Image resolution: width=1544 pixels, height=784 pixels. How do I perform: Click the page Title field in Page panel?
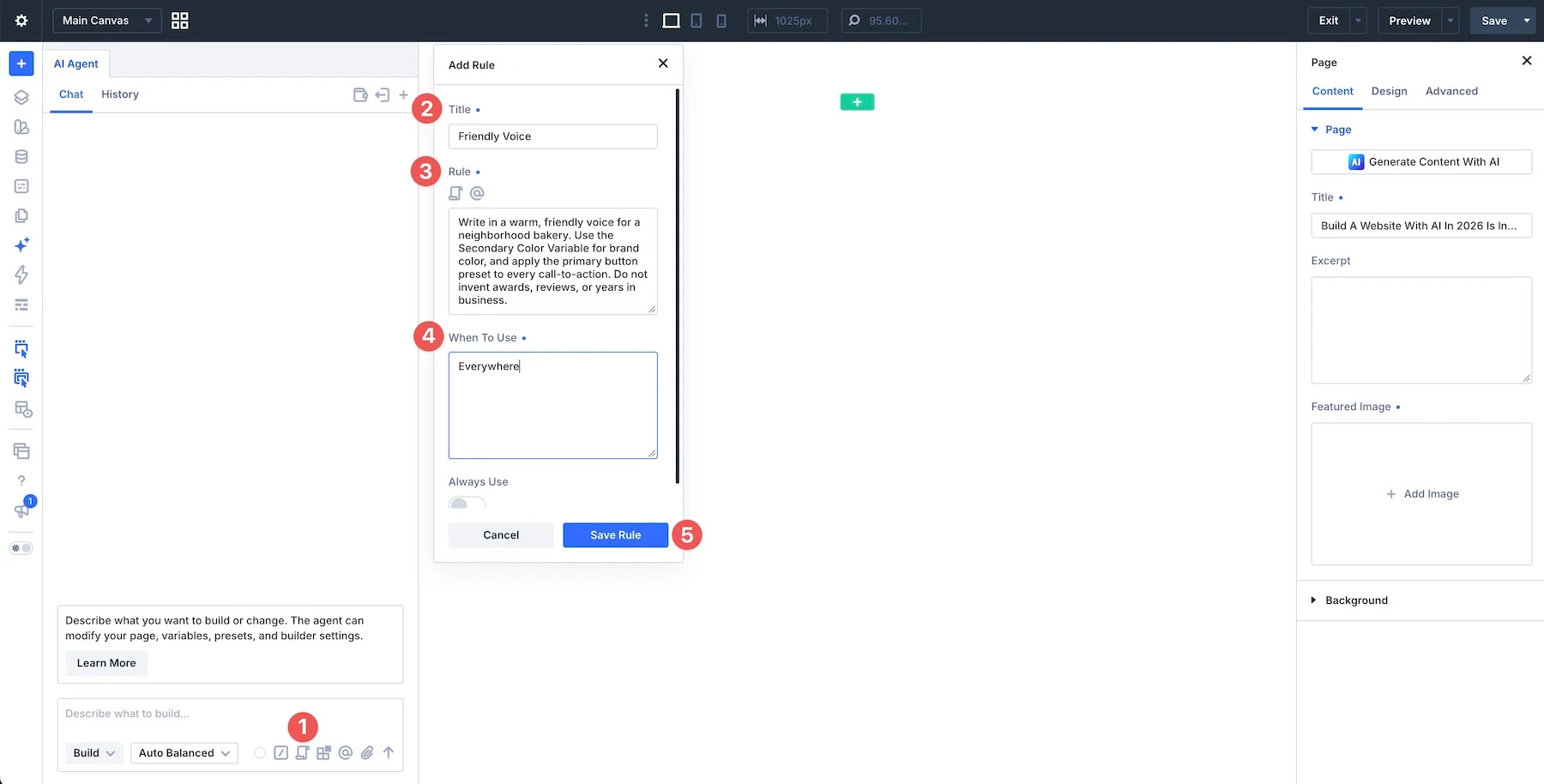click(1421, 226)
